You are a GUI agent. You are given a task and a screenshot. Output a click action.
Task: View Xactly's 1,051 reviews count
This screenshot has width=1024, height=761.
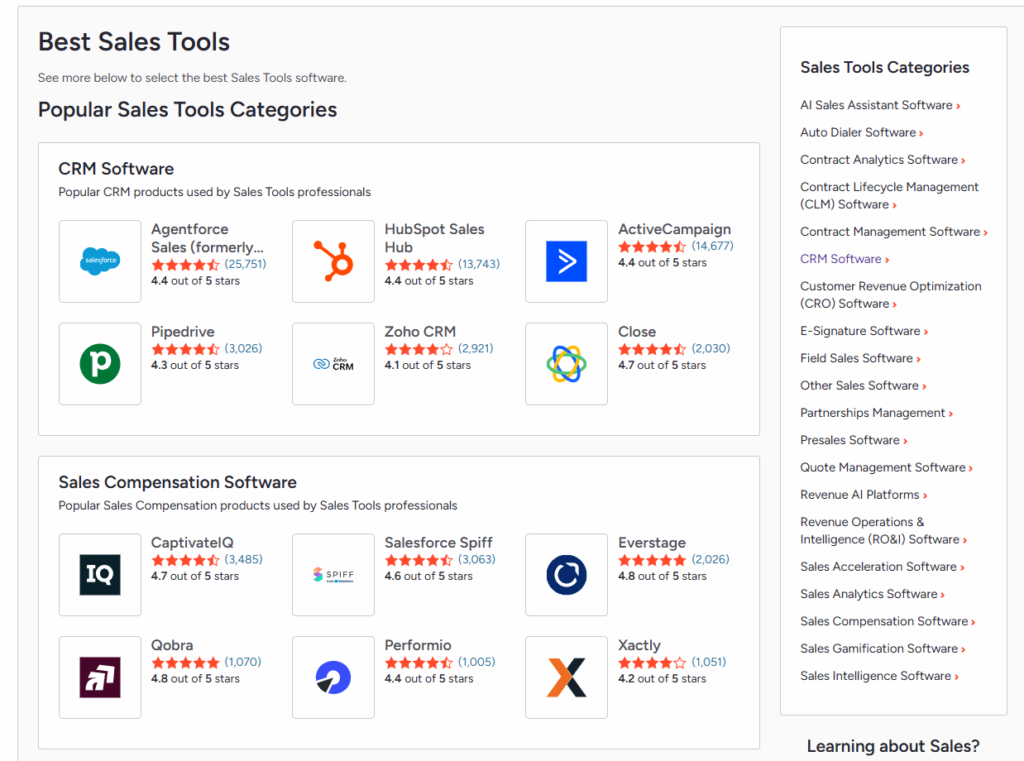coord(709,662)
